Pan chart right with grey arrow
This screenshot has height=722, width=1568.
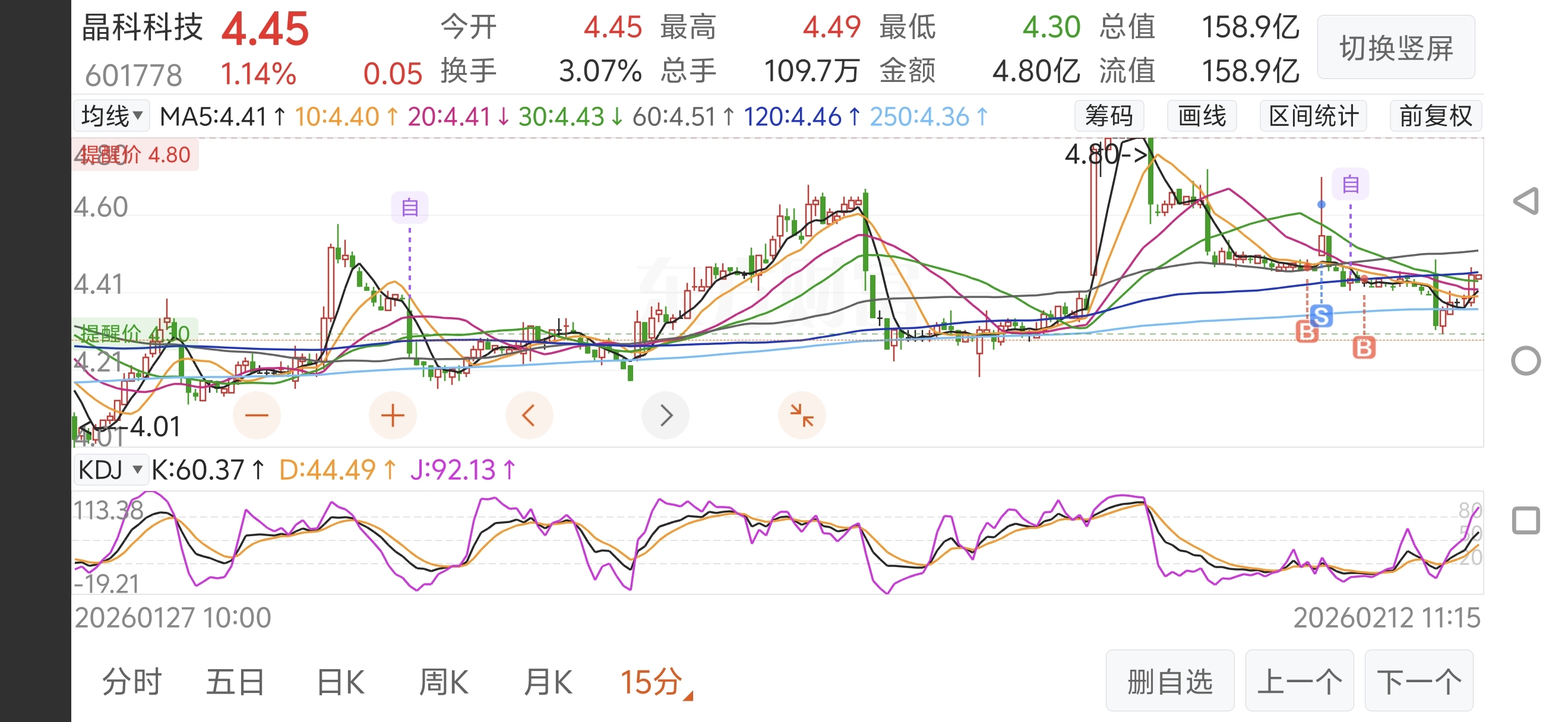665,416
